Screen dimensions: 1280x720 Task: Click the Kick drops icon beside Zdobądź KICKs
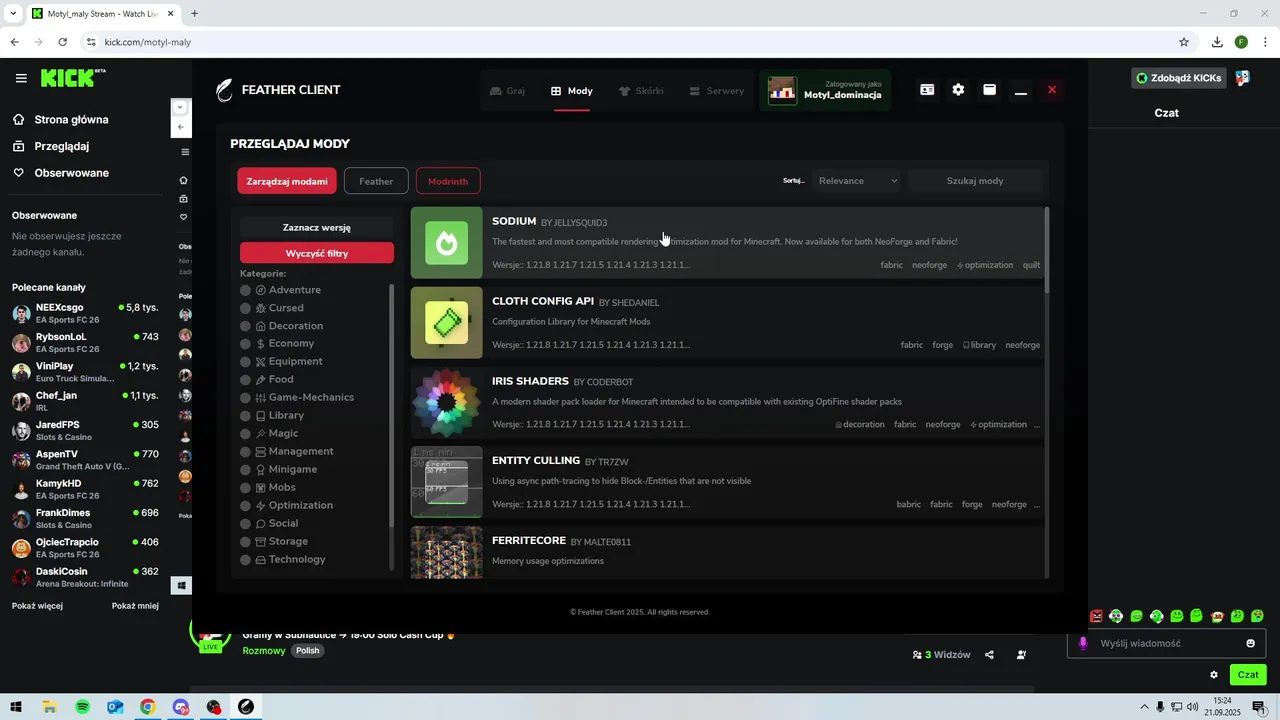tap(1242, 78)
